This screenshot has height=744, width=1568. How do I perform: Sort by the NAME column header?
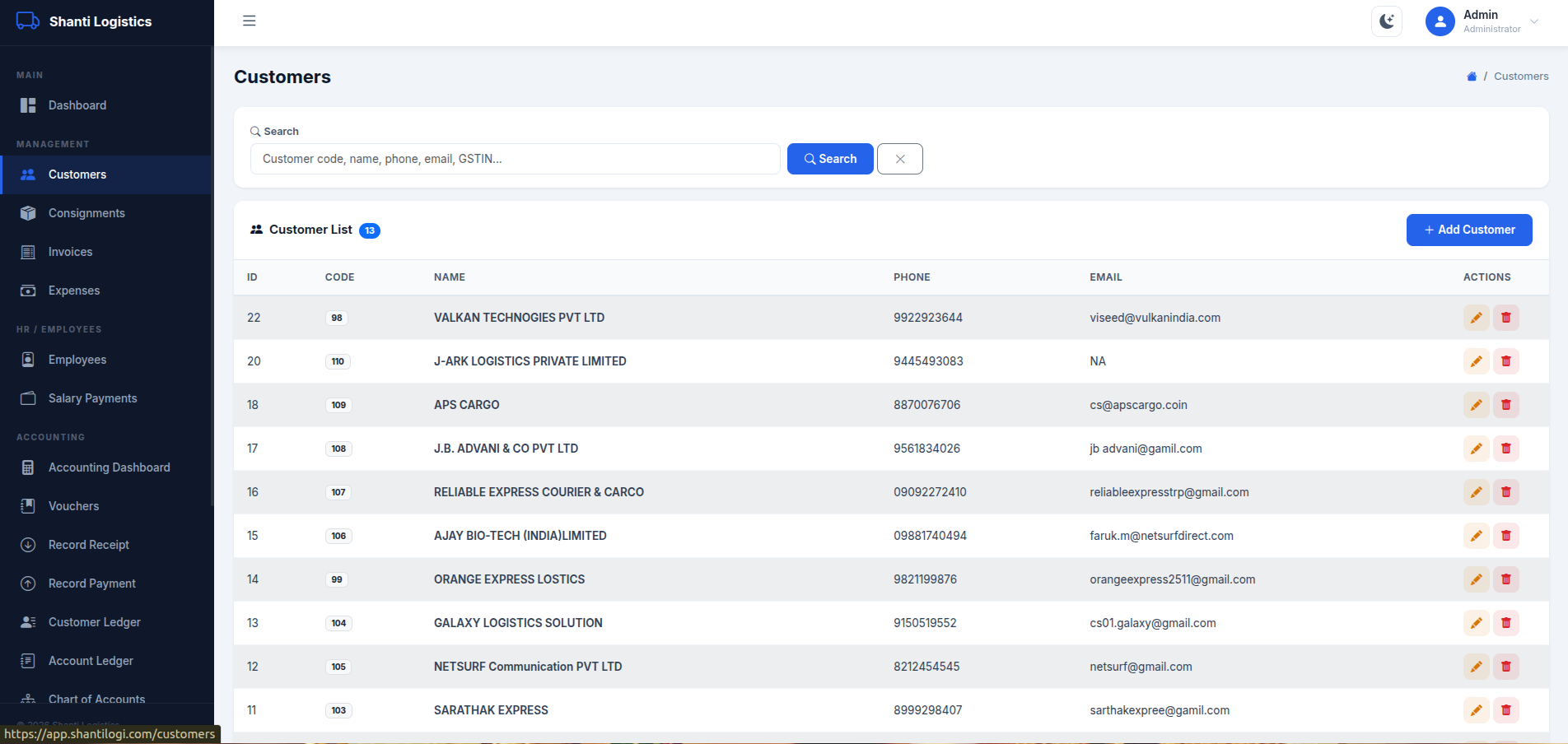(x=450, y=277)
